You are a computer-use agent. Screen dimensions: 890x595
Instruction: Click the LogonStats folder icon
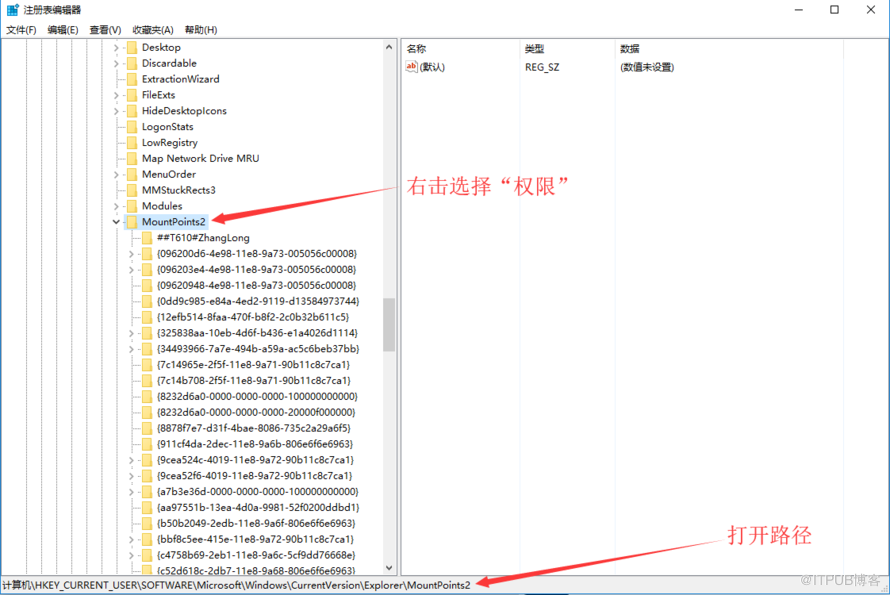pyautogui.click(x=132, y=127)
